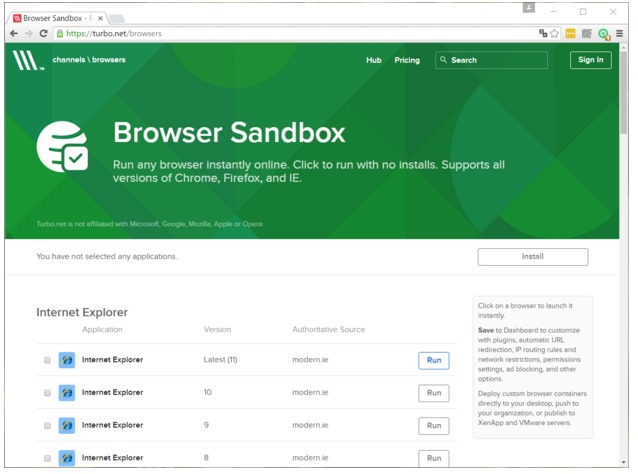Click the Internet Explorer Latest (11) name
Screen dimensions: 638x474
[112, 360]
